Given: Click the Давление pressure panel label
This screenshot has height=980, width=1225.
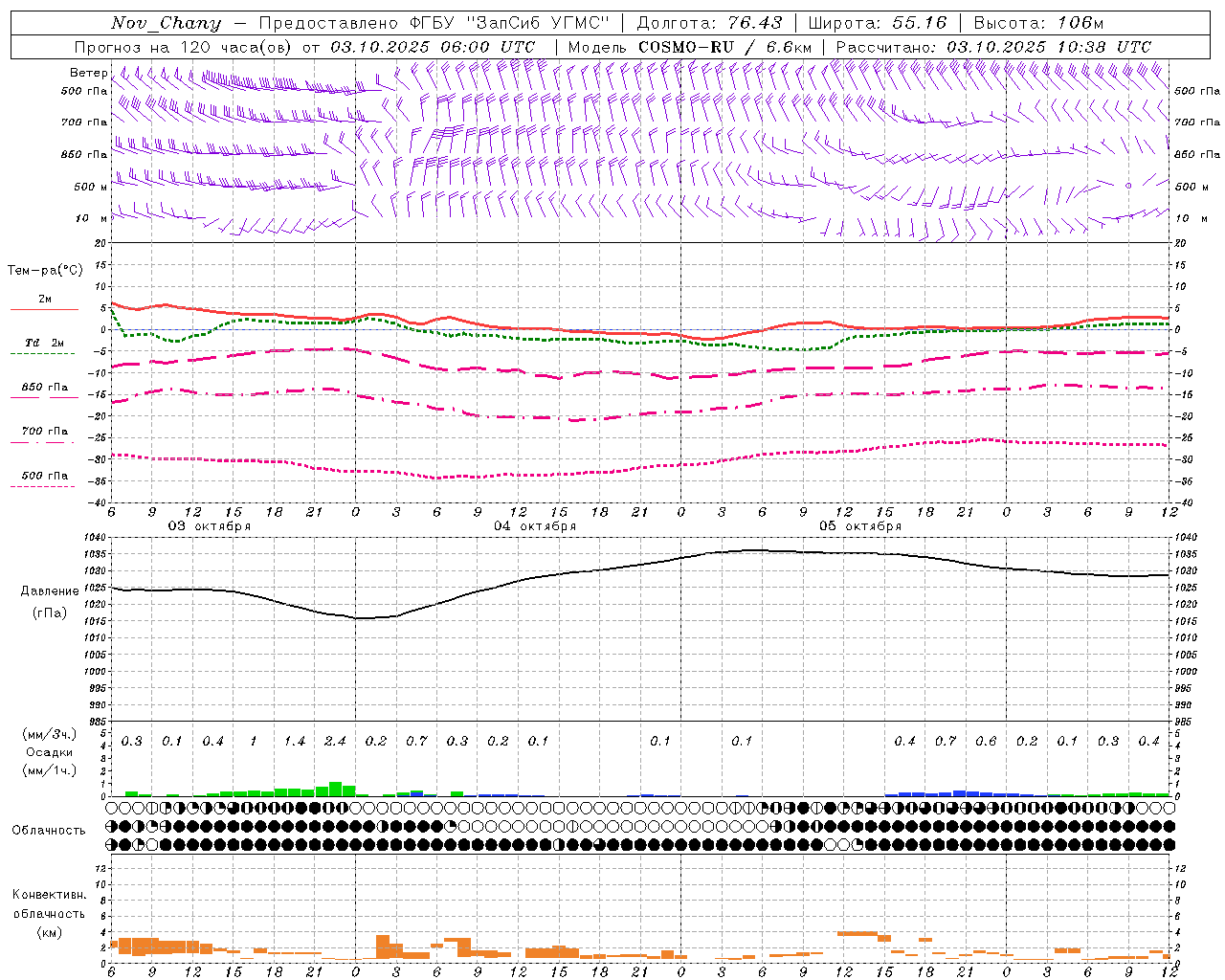Looking at the screenshot, I should [x=50, y=591].
